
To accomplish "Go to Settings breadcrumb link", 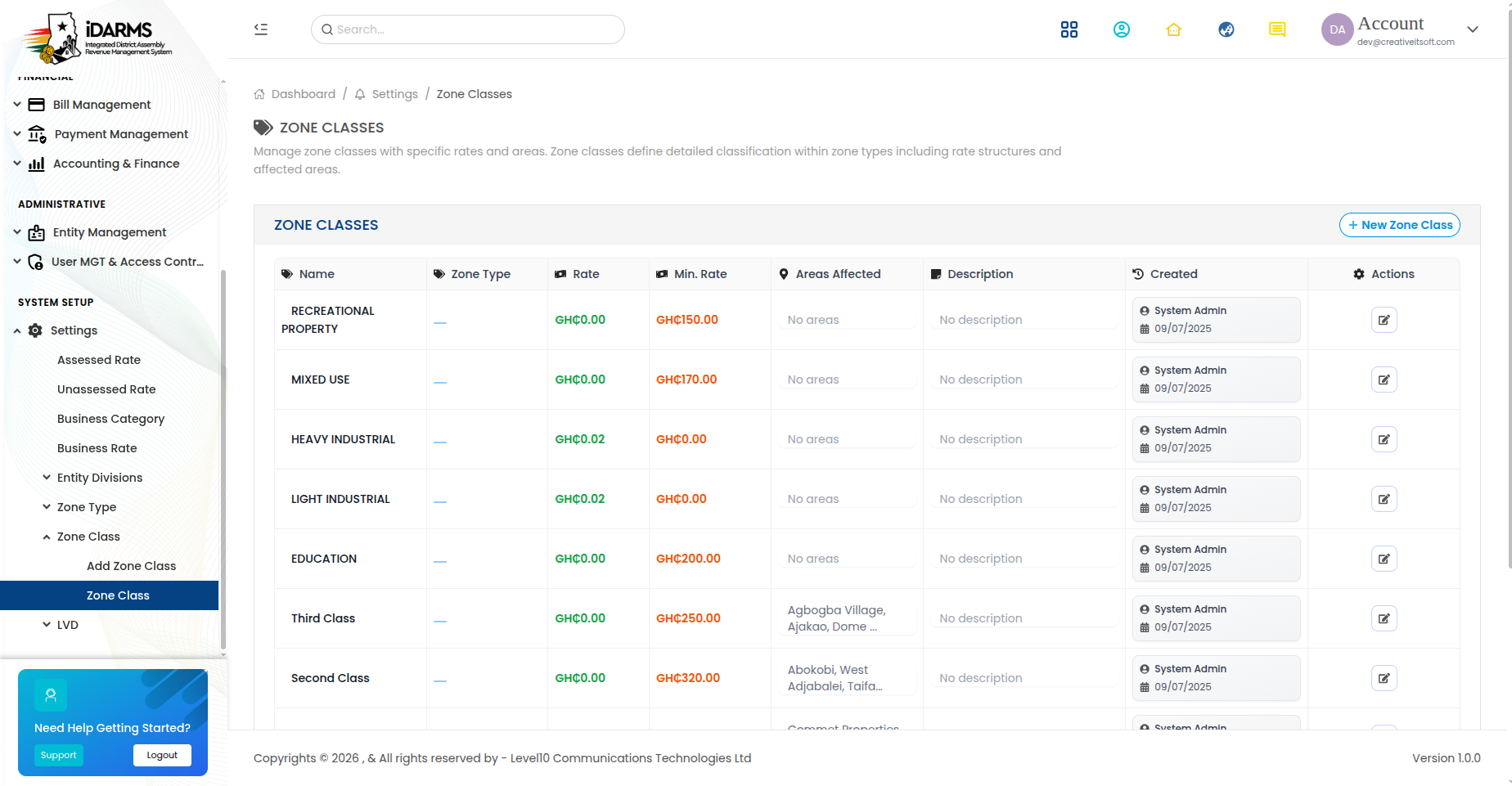I will (x=386, y=94).
